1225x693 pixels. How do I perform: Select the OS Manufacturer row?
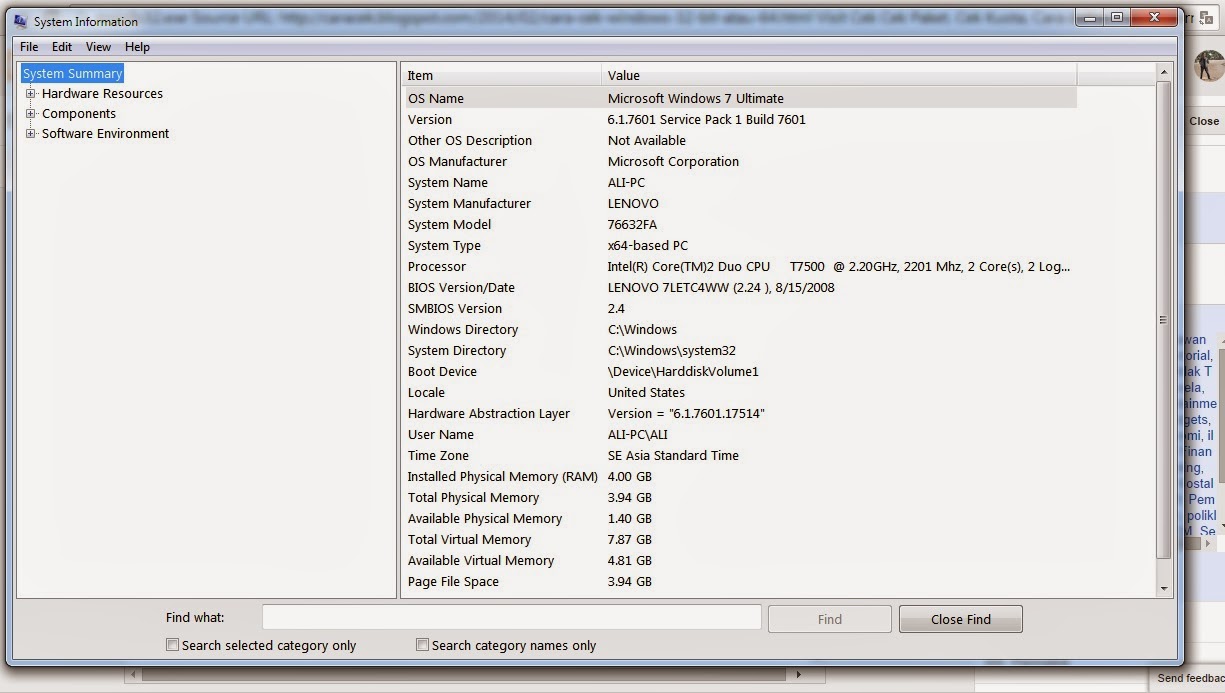click(739, 161)
